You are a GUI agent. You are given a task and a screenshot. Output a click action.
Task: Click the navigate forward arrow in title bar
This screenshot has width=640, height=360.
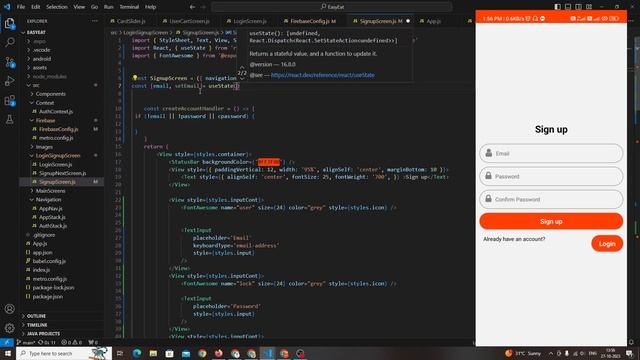203,7
